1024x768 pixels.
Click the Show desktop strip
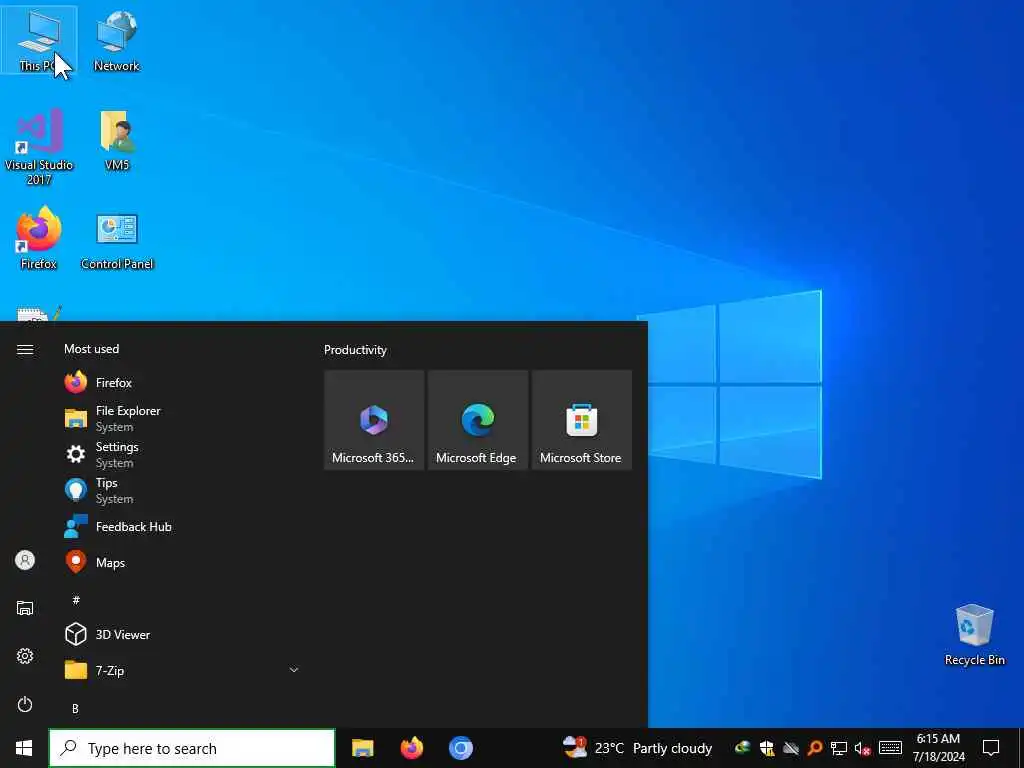tap(1021, 748)
